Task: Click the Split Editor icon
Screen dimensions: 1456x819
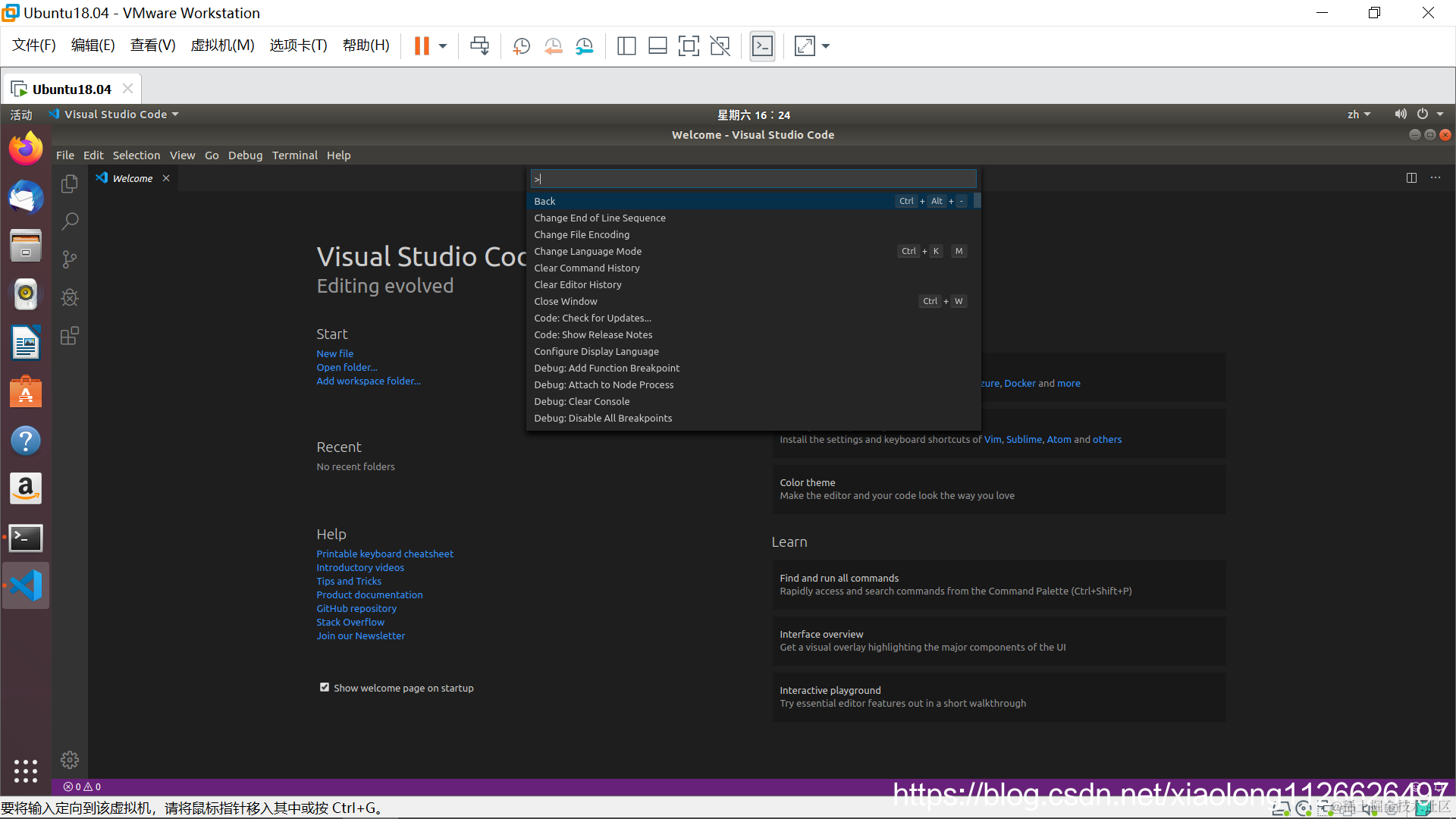Action: coord(1411,177)
